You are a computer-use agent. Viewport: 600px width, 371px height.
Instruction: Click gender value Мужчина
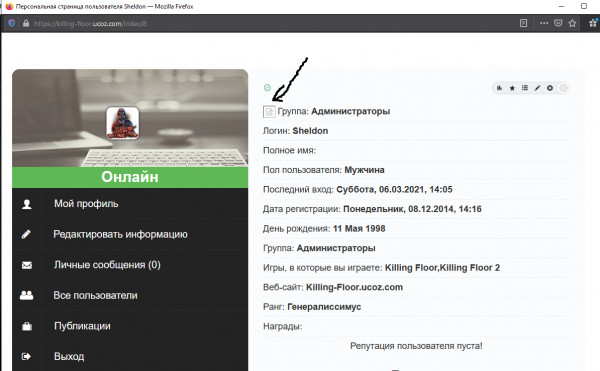click(364, 170)
